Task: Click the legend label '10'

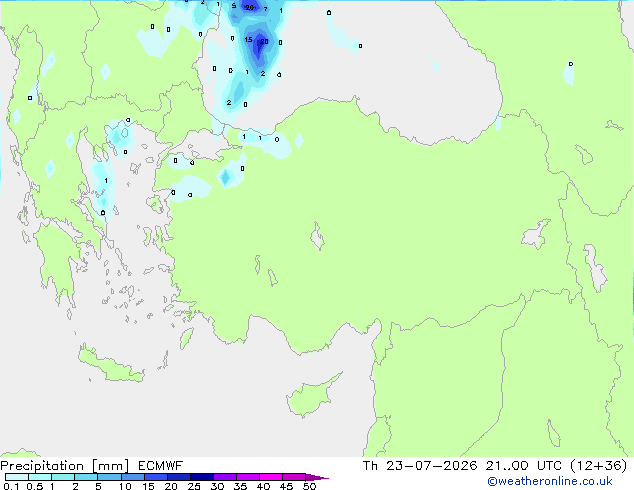Action: [125, 486]
